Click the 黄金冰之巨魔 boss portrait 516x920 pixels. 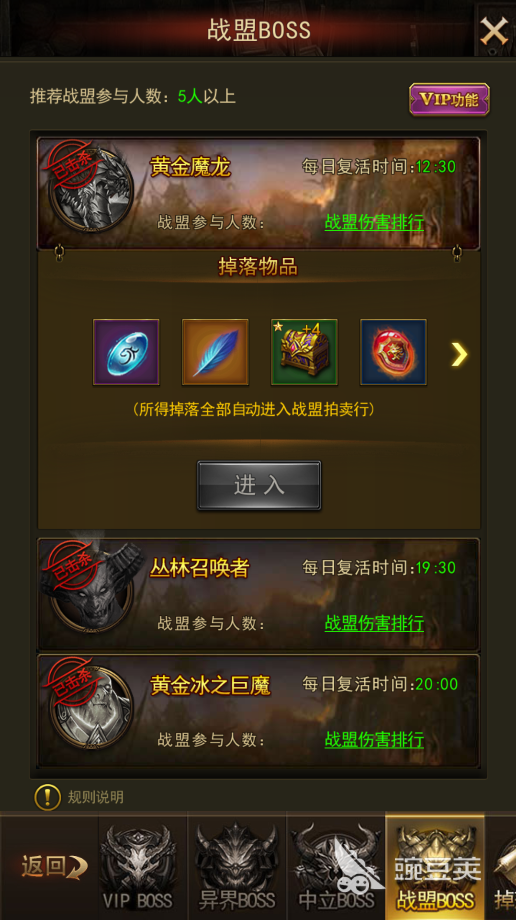[90, 707]
